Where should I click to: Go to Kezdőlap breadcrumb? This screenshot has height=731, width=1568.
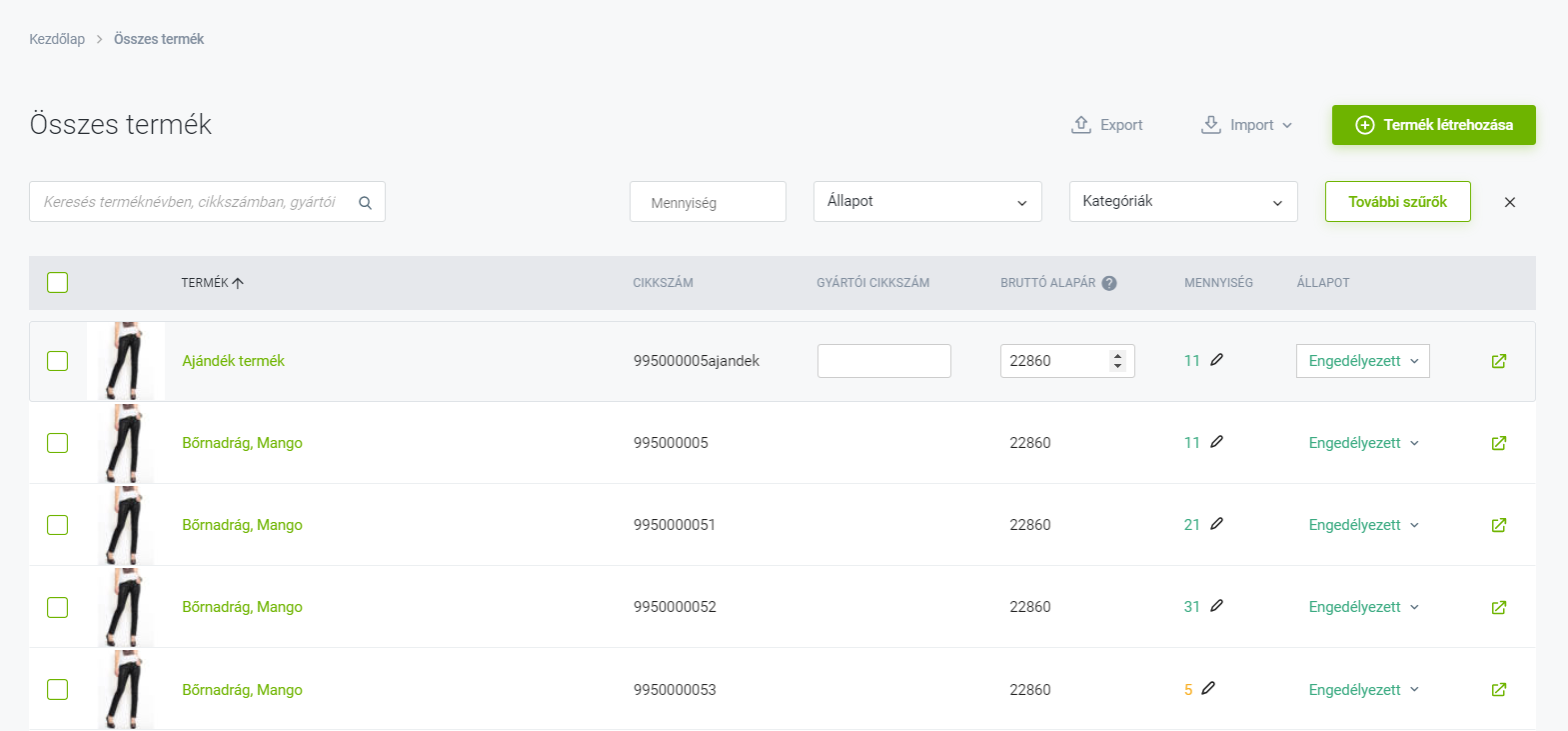57,39
